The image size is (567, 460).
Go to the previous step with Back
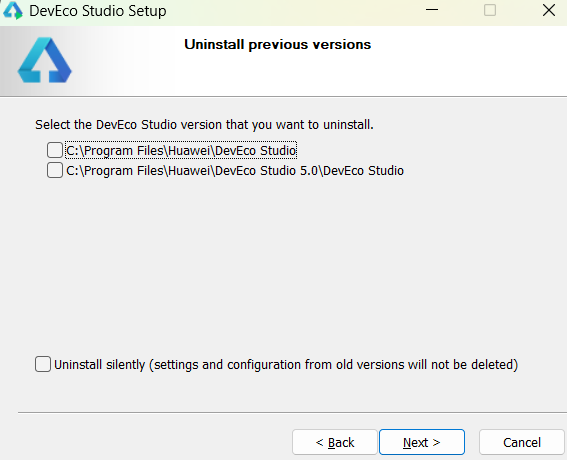335,442
